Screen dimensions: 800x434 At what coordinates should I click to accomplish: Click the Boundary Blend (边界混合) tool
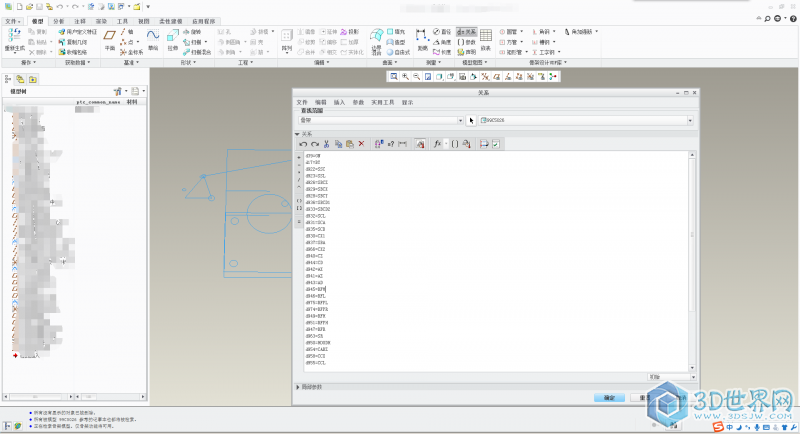pos(377,41)
